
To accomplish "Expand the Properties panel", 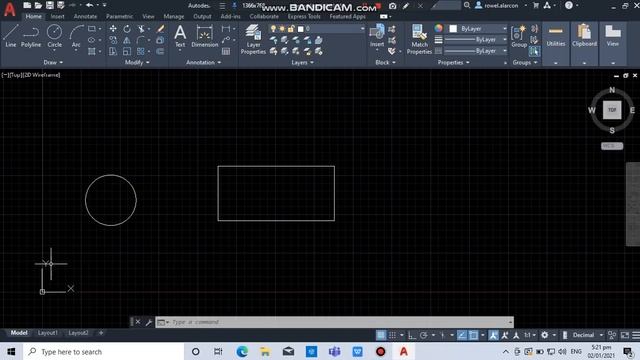I will tap(453, 62).
